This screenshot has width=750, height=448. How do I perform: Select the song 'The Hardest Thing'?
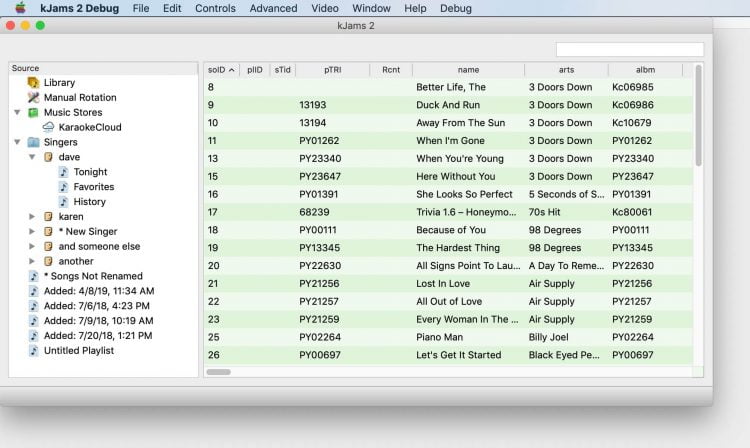tap(458, 248)
